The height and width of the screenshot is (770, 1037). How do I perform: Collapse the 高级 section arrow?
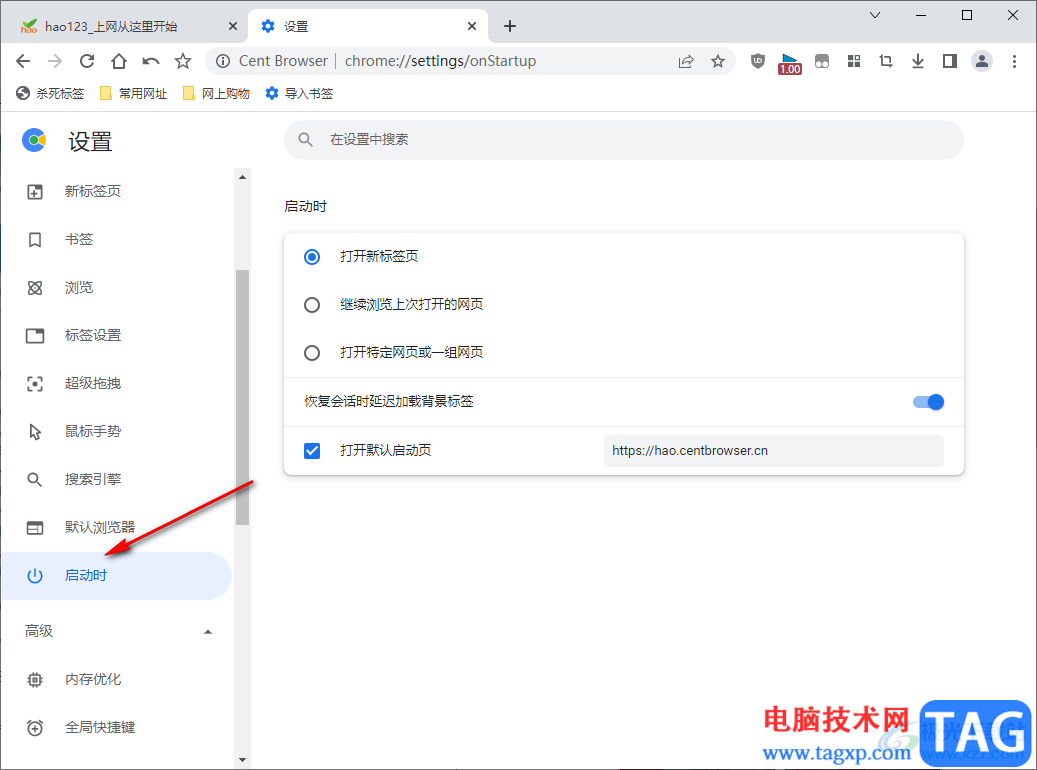[x=208, y=632]
